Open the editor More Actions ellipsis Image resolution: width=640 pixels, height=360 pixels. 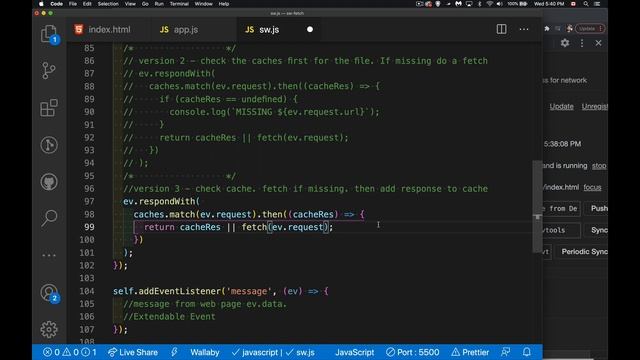click(524, 29)
